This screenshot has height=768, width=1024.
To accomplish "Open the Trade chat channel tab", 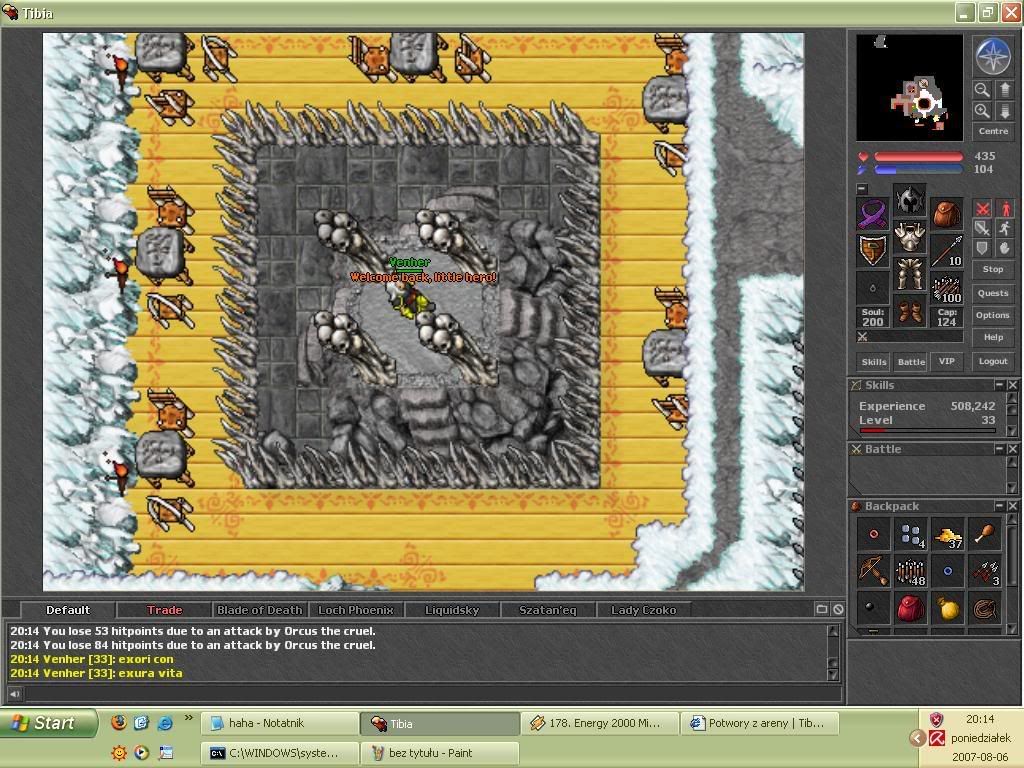I will tap(164, 610).
